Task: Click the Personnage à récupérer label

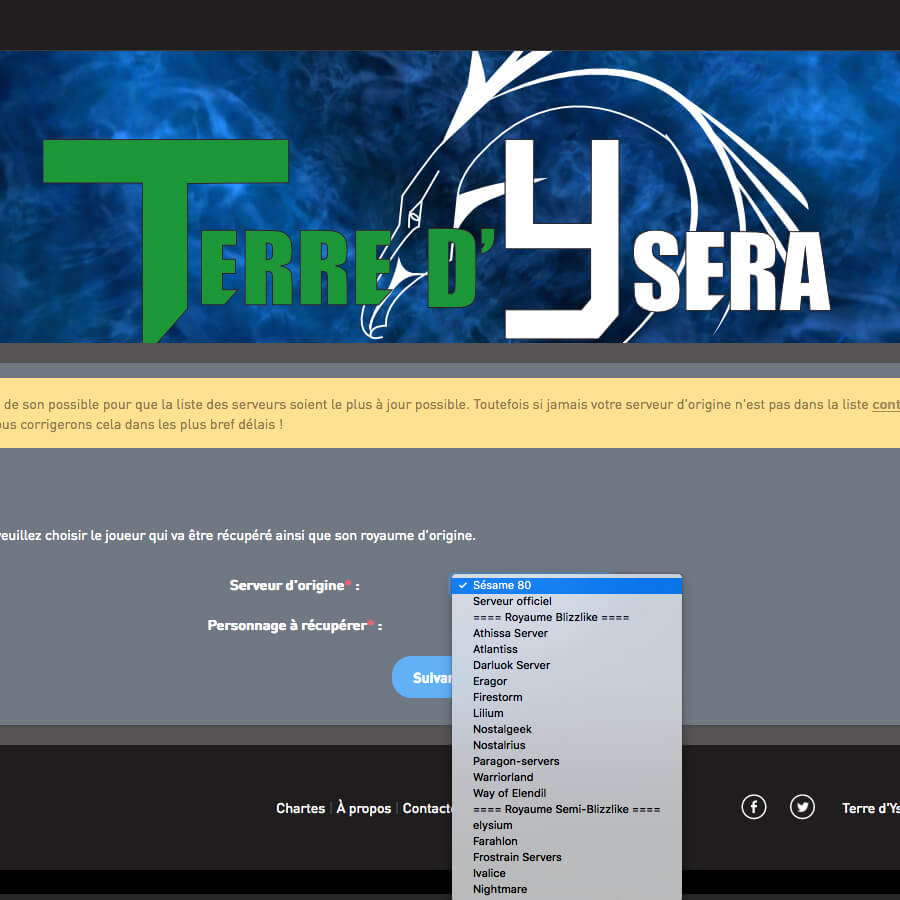Action: pyautogui.click(x=295, y=626)
